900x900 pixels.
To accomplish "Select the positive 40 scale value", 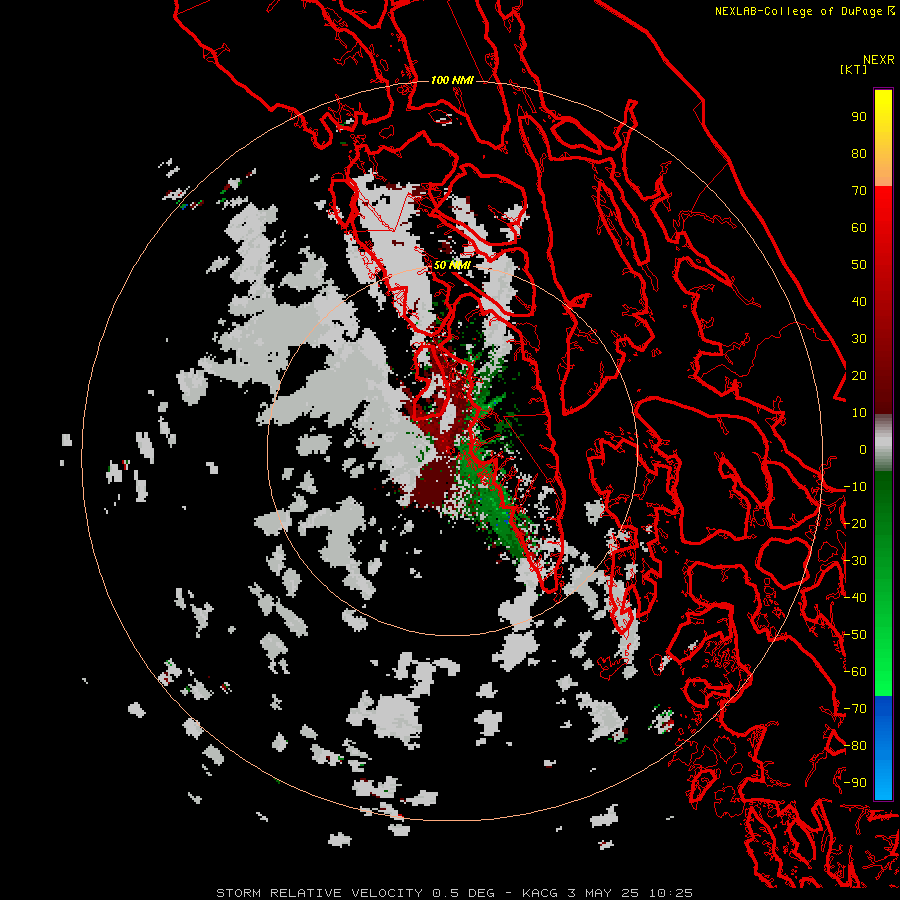I will 859,302.
